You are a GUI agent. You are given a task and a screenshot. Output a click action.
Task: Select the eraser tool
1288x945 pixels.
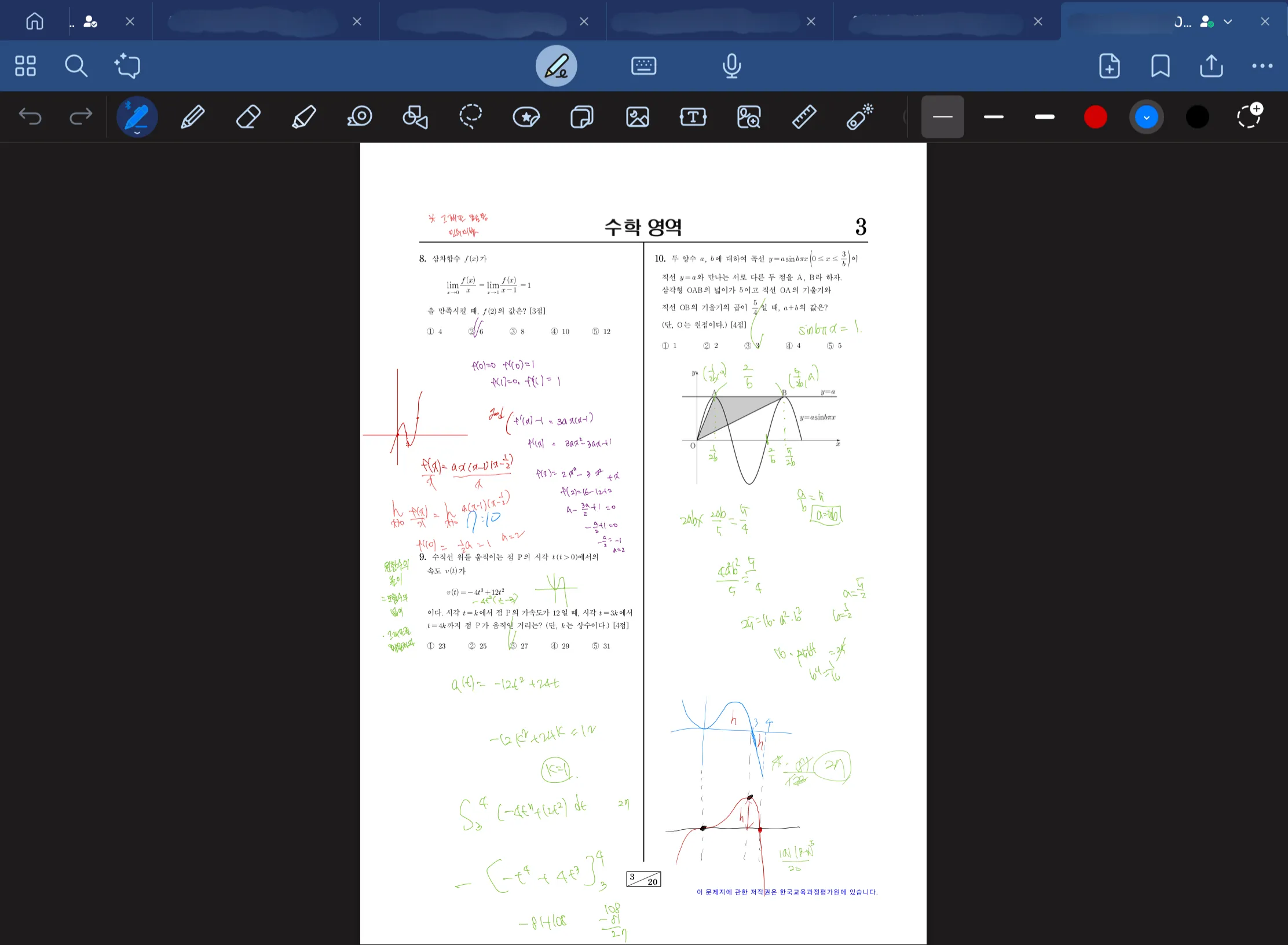coord(248,117)
